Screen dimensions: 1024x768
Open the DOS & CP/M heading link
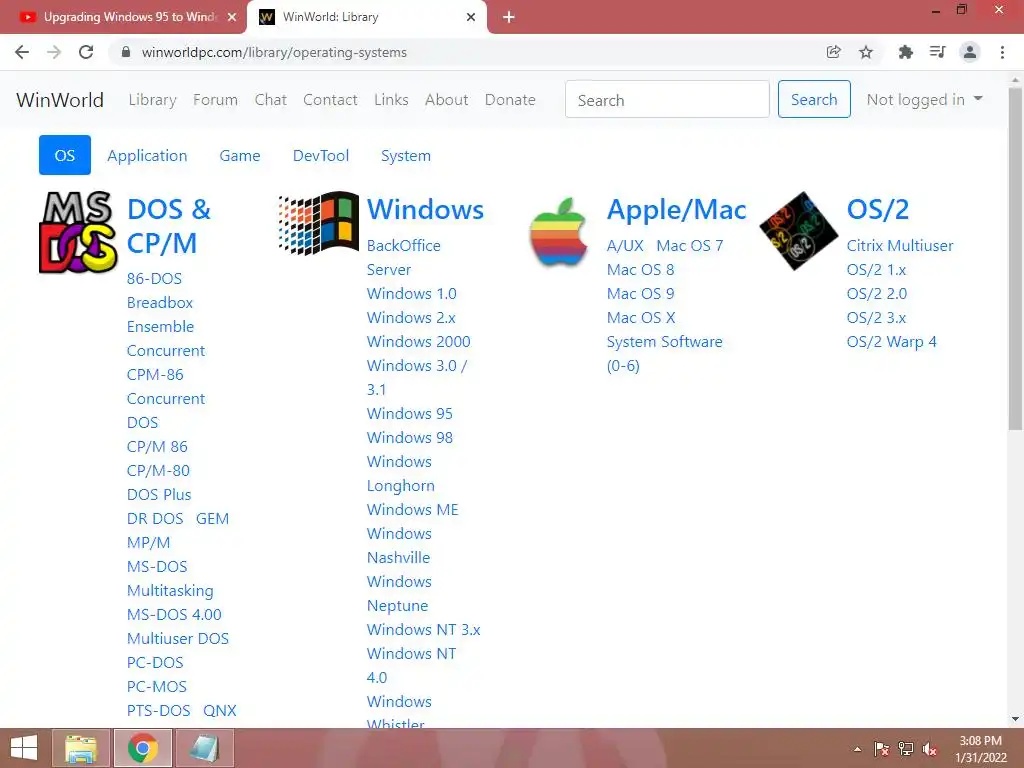[x=168, y=226]
